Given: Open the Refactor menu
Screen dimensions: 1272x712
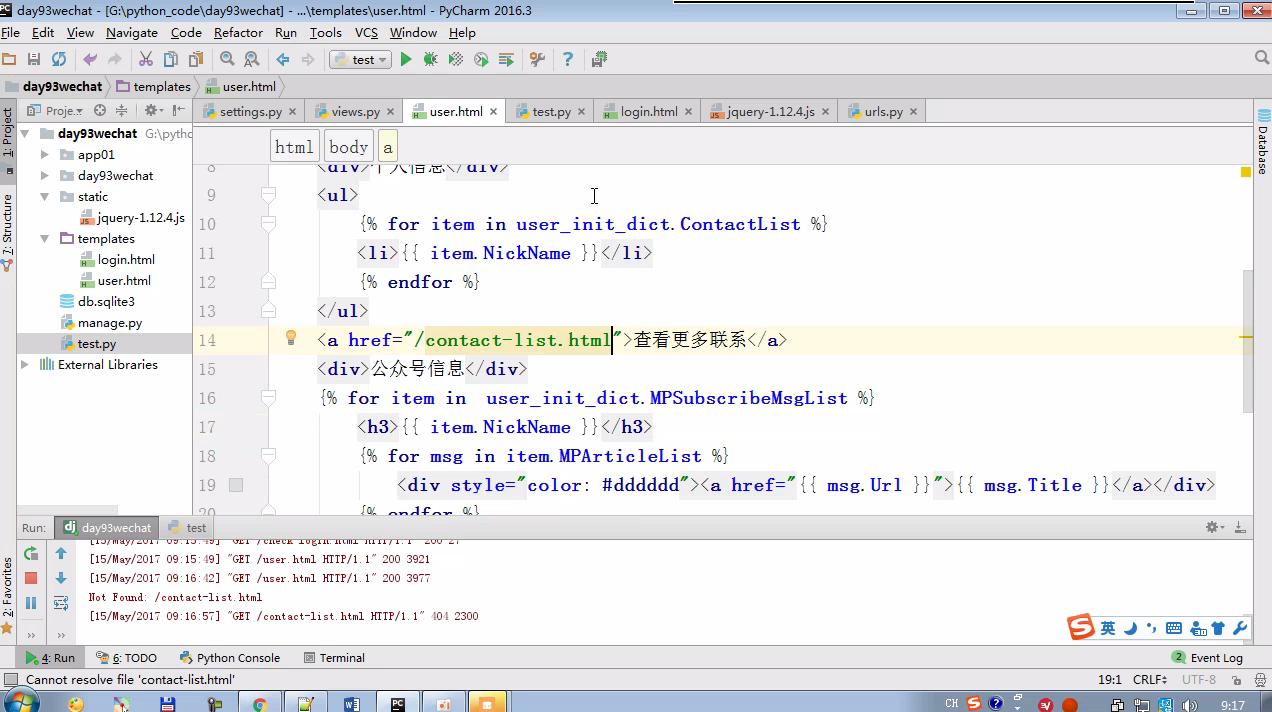Looking at the screenshot, I should (x=238, y=33).
